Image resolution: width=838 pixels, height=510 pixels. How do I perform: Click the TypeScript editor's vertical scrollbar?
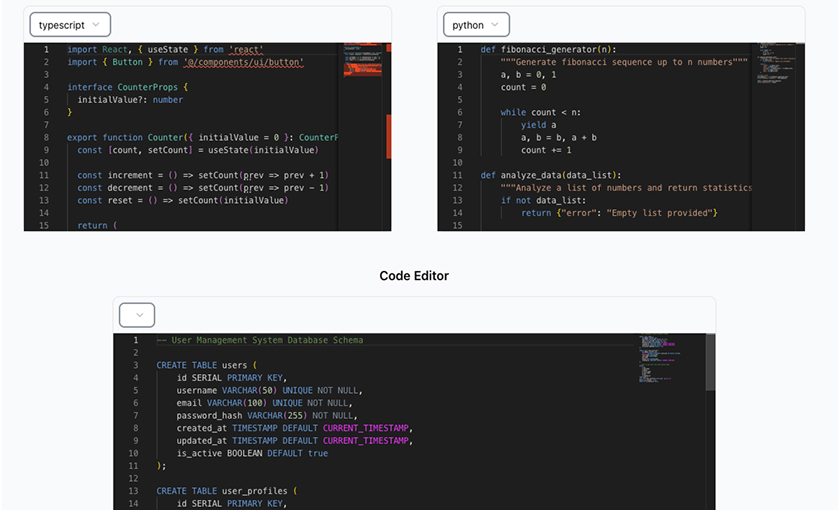coord(388,130)
